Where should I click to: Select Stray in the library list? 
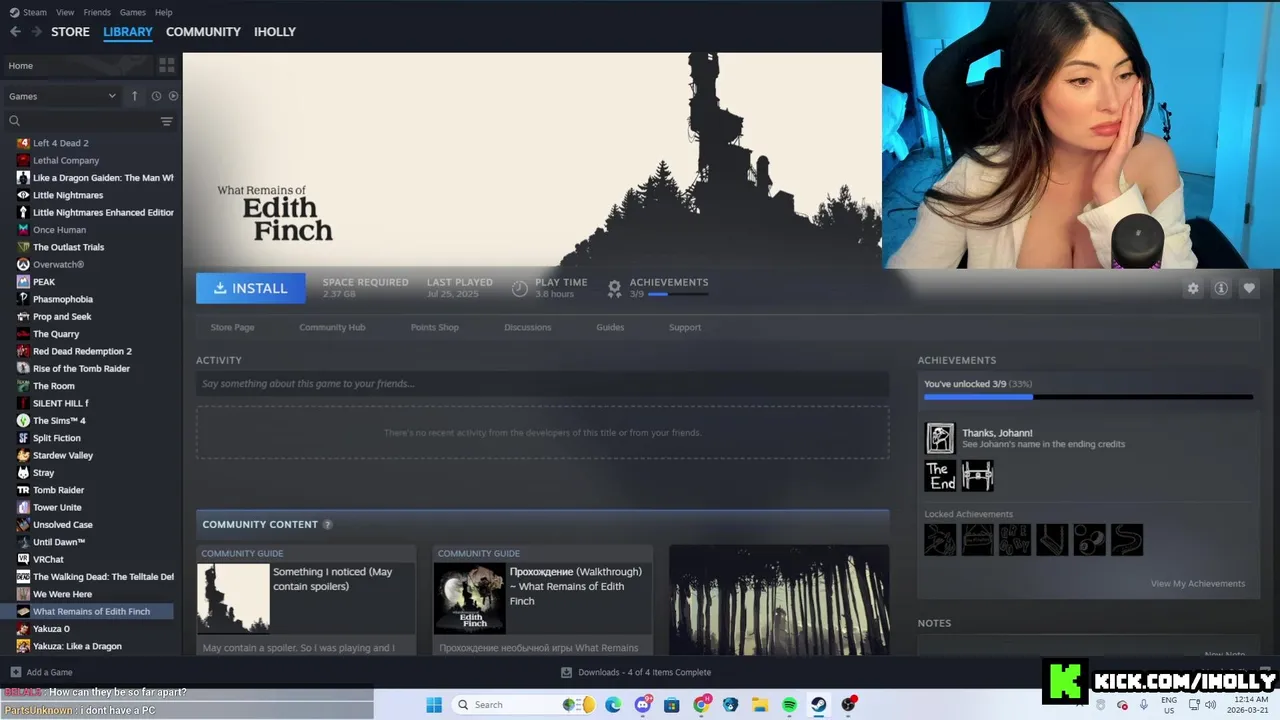point(43,473)
